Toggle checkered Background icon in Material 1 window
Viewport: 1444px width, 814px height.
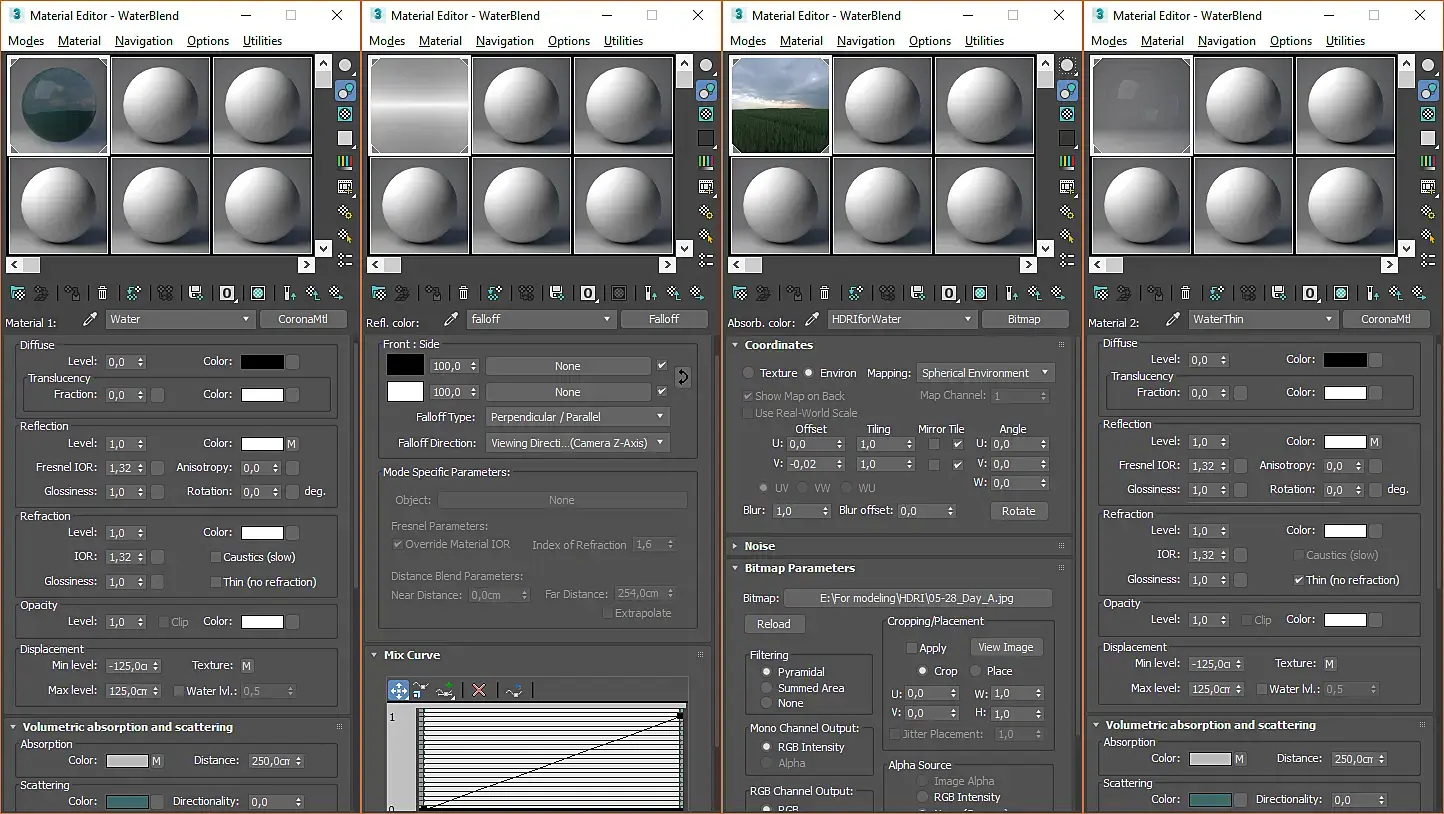coord(345,114)
